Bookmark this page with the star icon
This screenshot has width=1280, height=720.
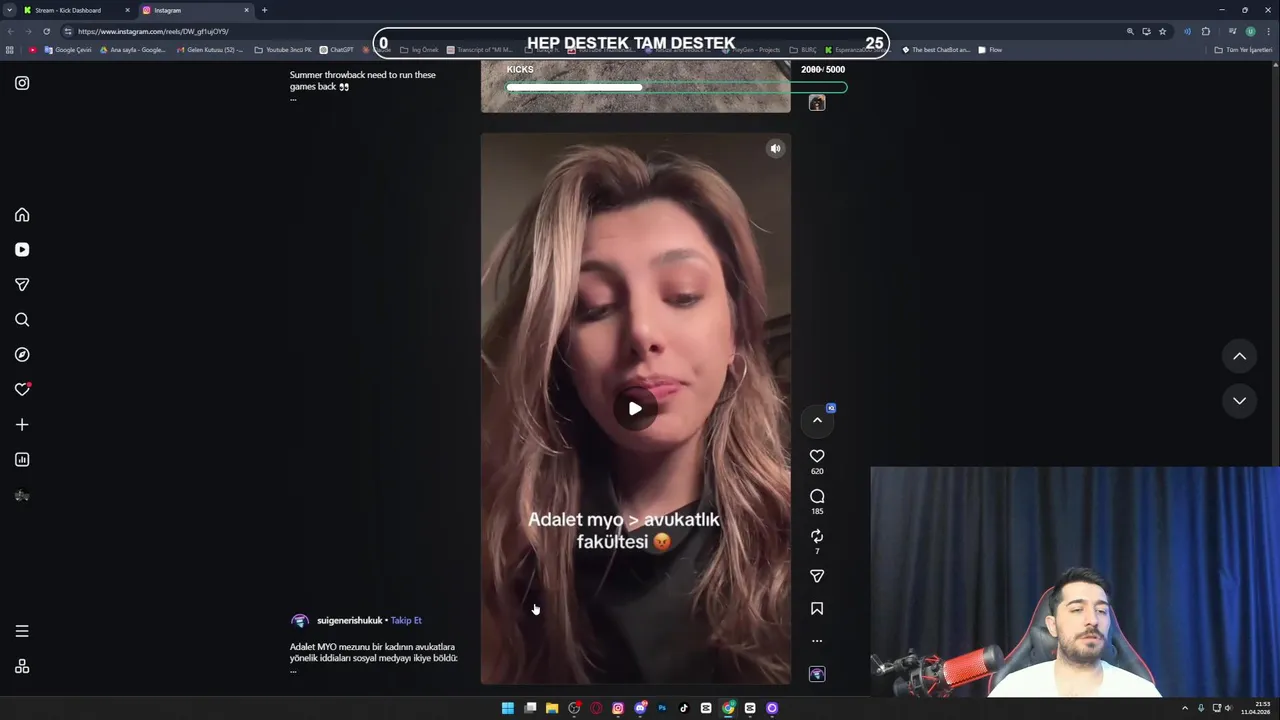[x=1162, y=31]
